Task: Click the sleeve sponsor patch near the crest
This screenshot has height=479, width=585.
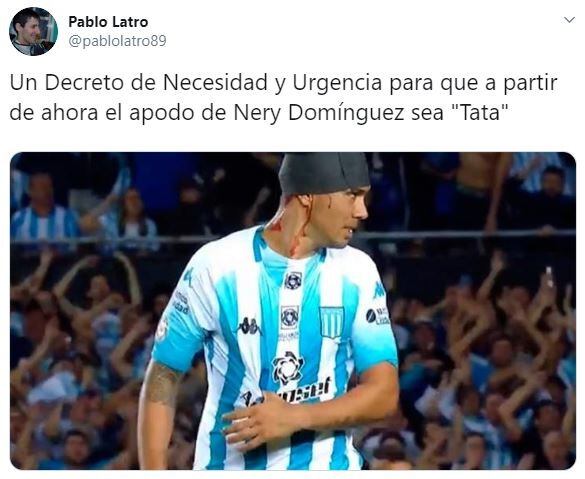Action: tap(377, 316)
